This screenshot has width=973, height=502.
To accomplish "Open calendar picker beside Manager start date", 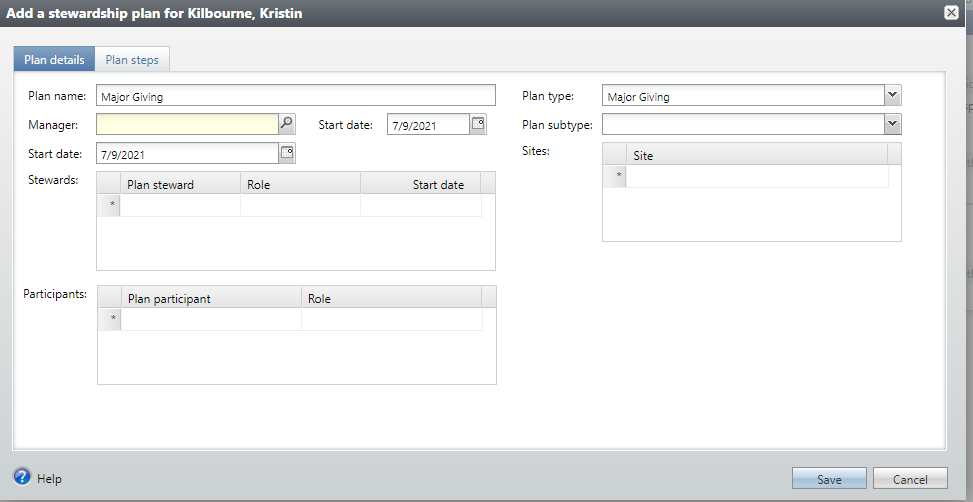I will [478, 124].
